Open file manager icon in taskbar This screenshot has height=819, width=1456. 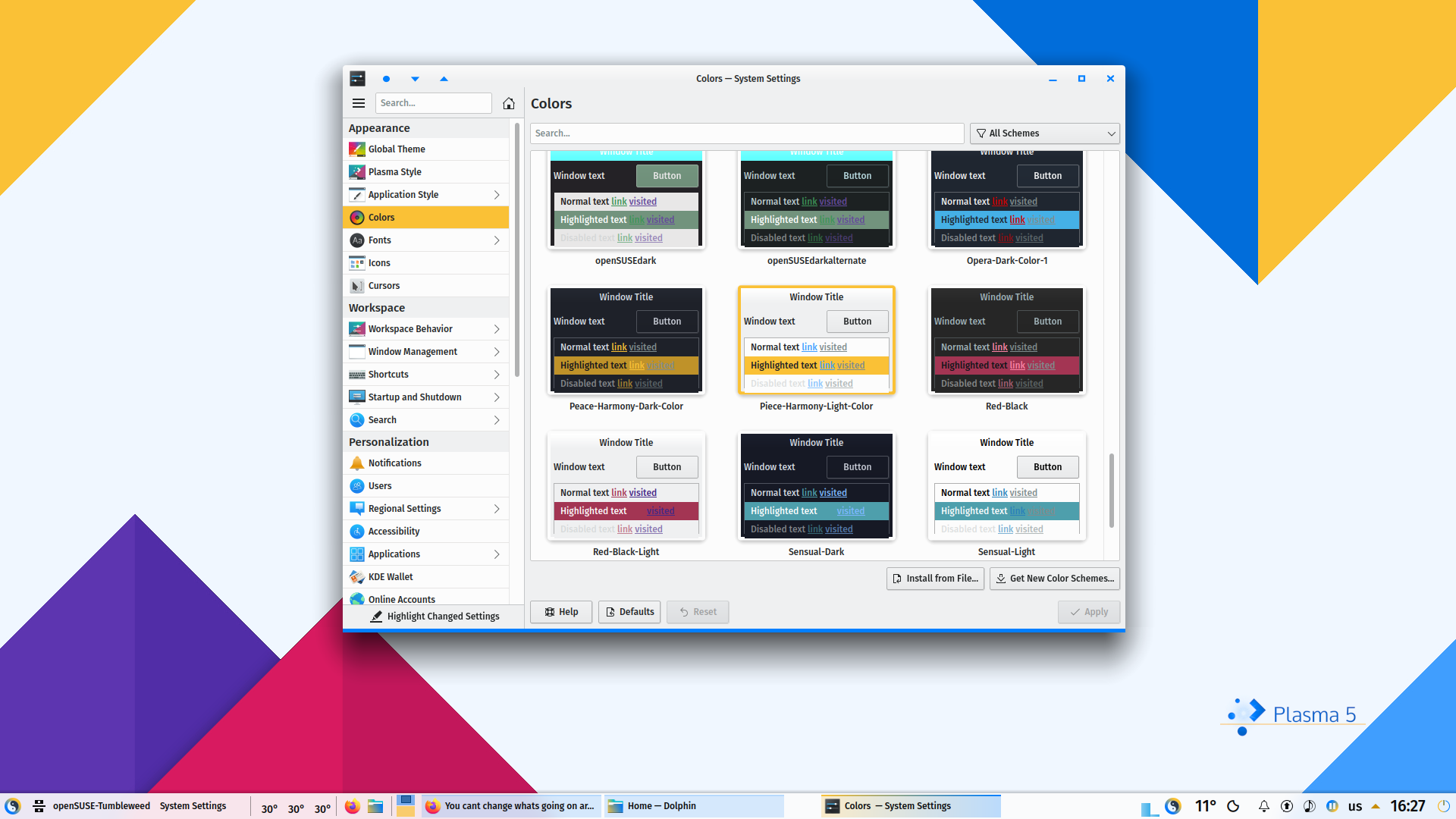(x=375, y=806)
